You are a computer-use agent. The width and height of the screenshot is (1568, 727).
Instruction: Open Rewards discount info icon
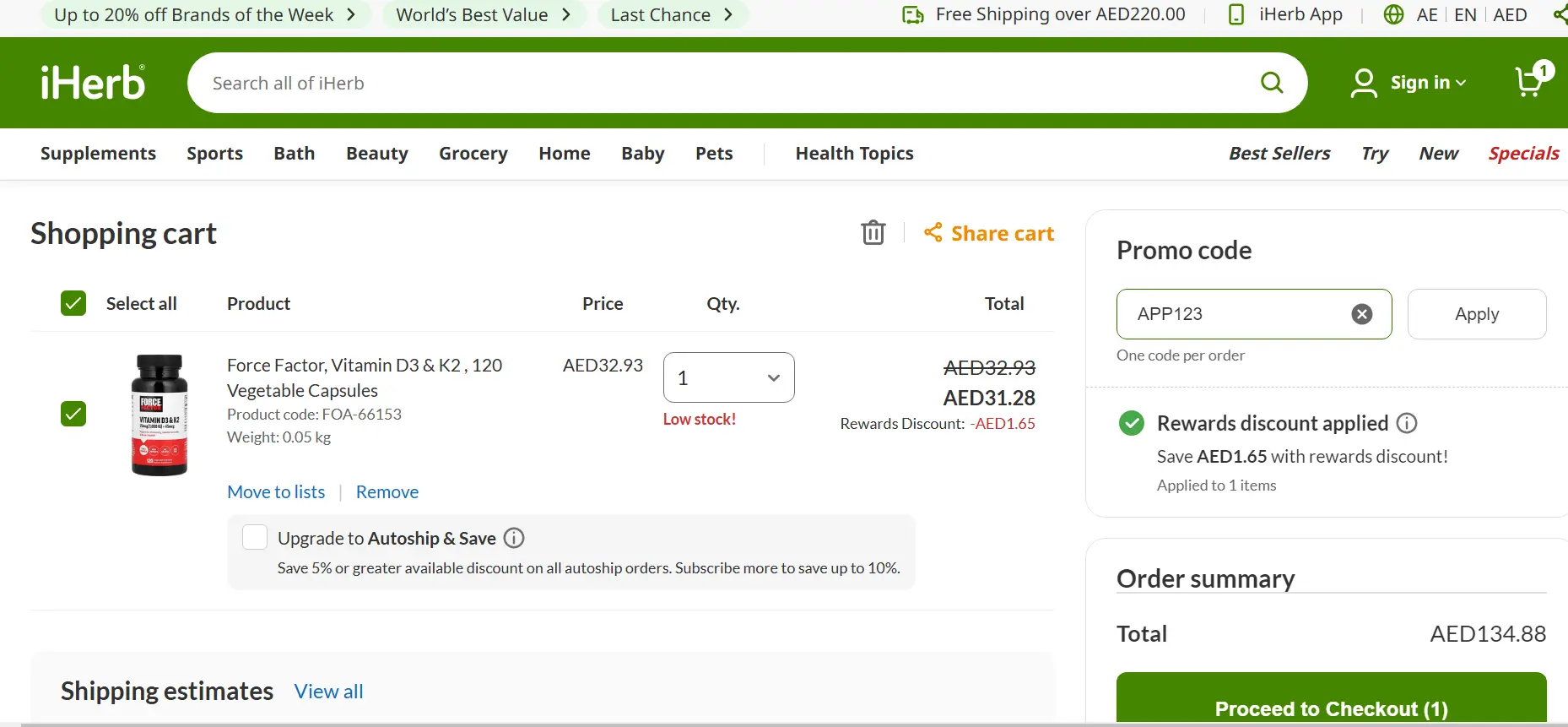(1407, 423)
